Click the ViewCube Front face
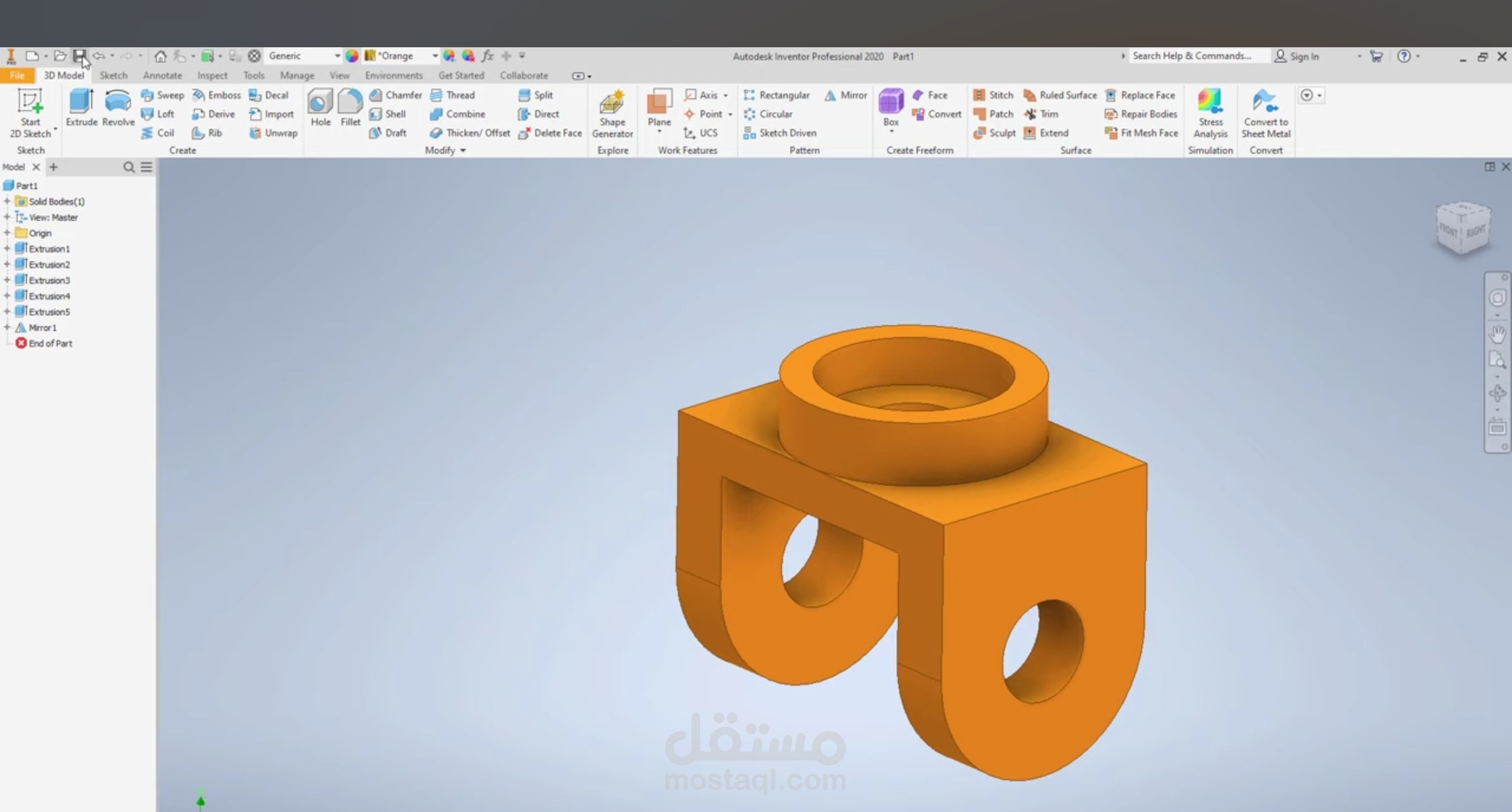The image size is (1512, 812). click(x=1449, y=230)
